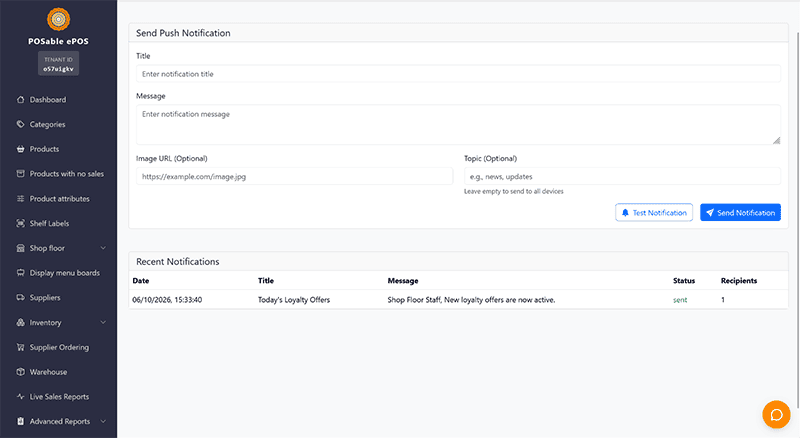Open Product attributes page
The height and width of the screenshot is (438, 800).
coord(58,199)
